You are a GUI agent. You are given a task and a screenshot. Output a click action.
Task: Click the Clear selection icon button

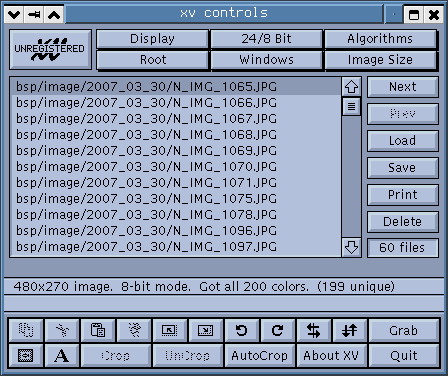(x=134, y=330)
